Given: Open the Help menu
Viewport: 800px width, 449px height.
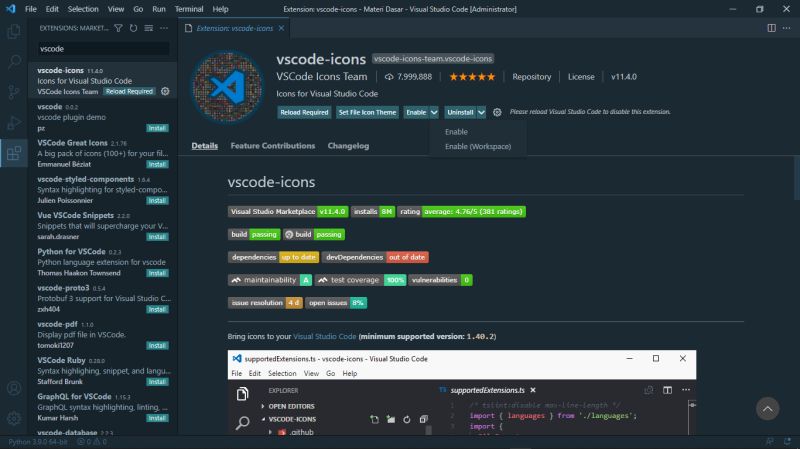Looking at the screenshot, I should (220, 9).
